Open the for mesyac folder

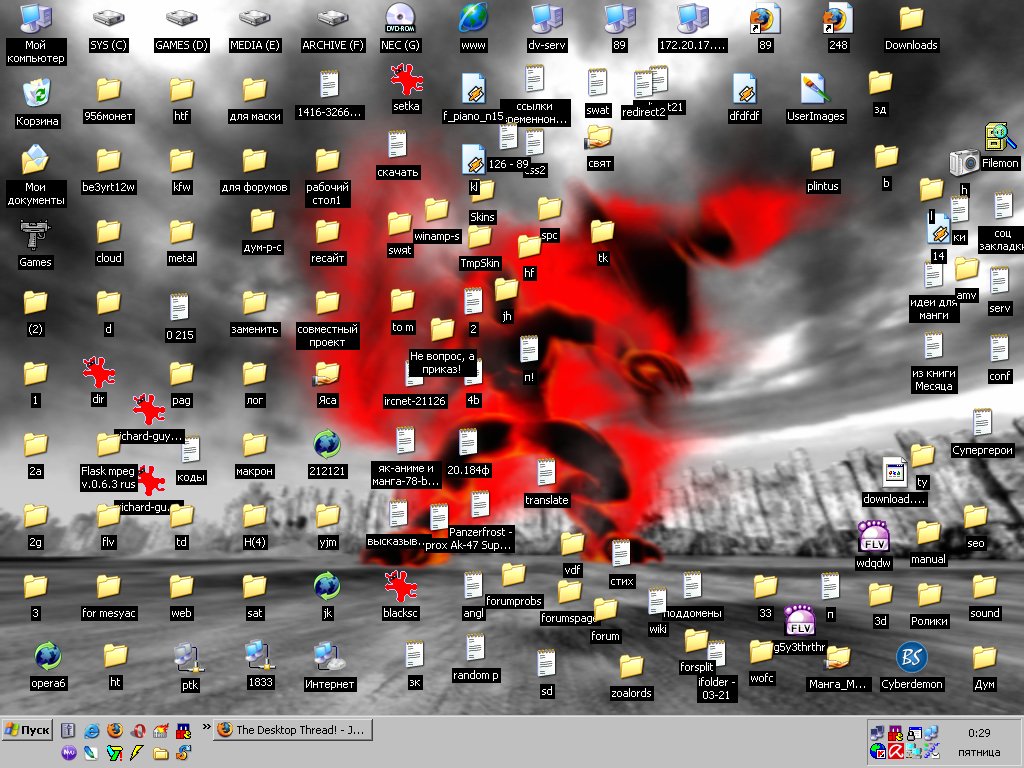click(x=108, y=597)
